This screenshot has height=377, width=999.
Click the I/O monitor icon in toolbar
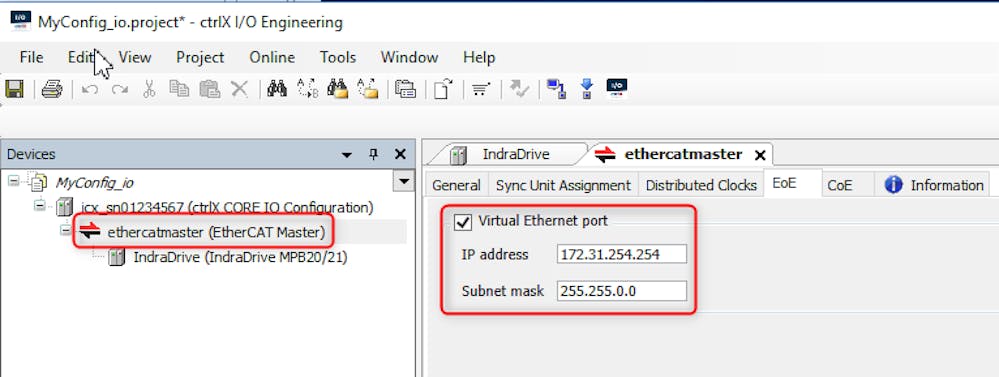pos(617,87)
